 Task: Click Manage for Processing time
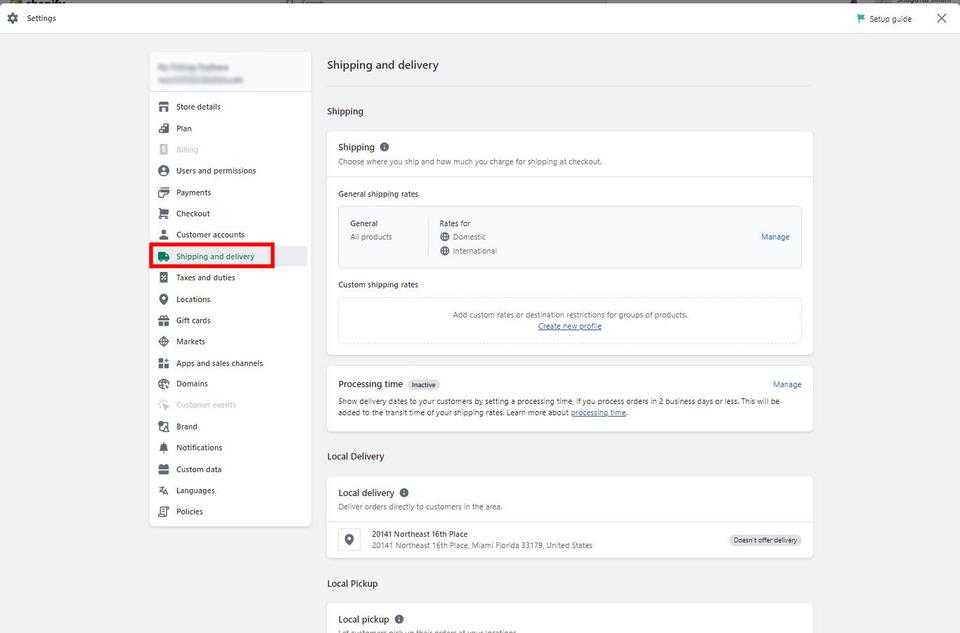pyautogui.click(x=787, y=384)
